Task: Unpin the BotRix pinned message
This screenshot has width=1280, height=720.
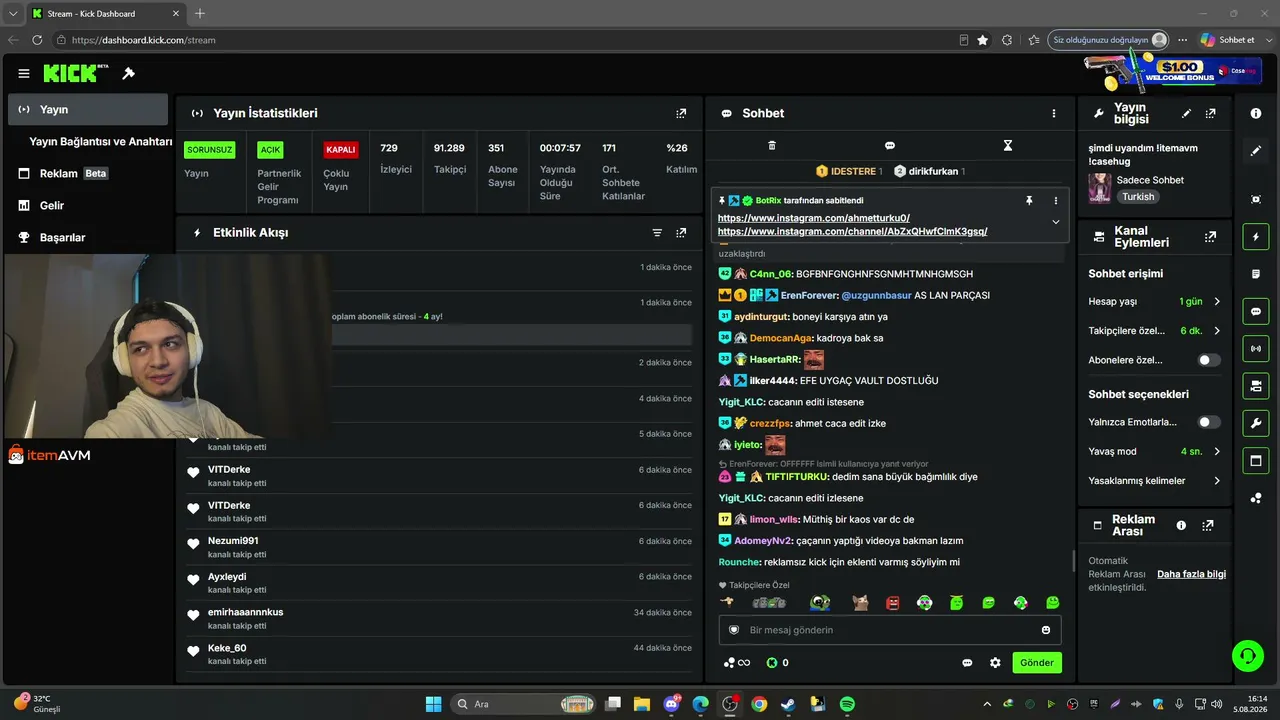Action: pyautogui.click(x=1029, y=200)
